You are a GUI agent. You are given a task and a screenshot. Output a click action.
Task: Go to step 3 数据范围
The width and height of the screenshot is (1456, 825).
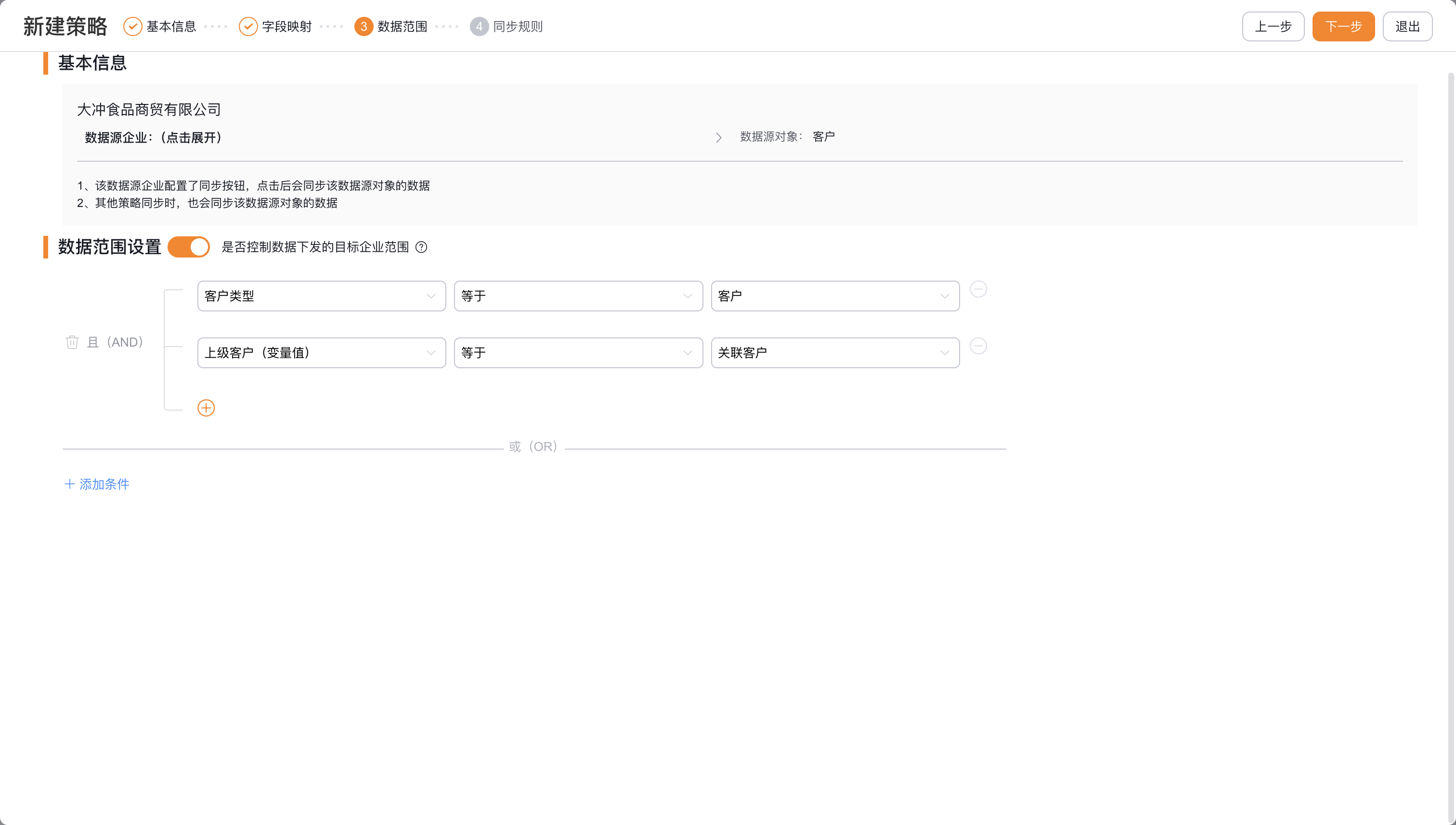pyautogui.click(x=391, y=26)
